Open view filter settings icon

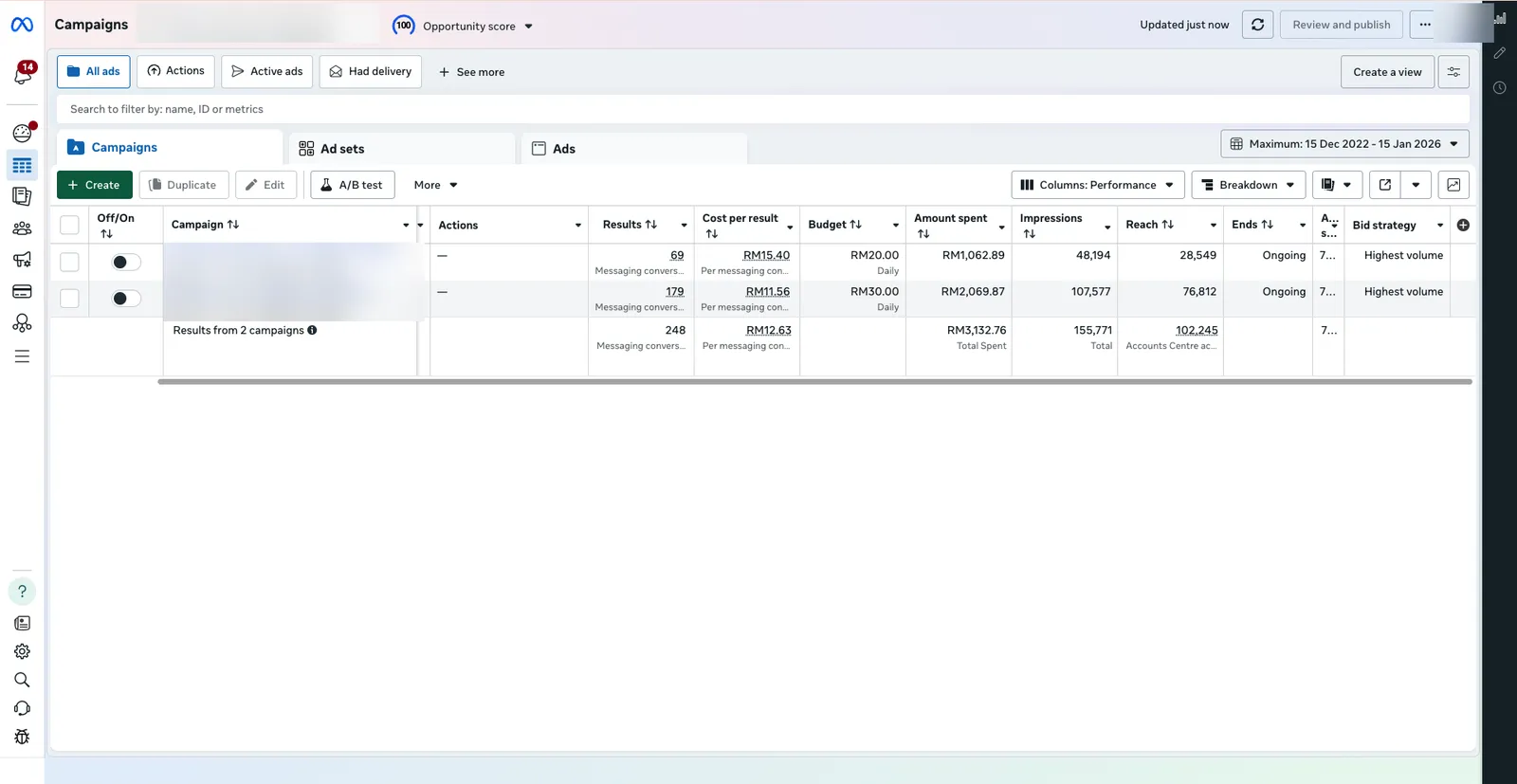(x=1453, y=72)
